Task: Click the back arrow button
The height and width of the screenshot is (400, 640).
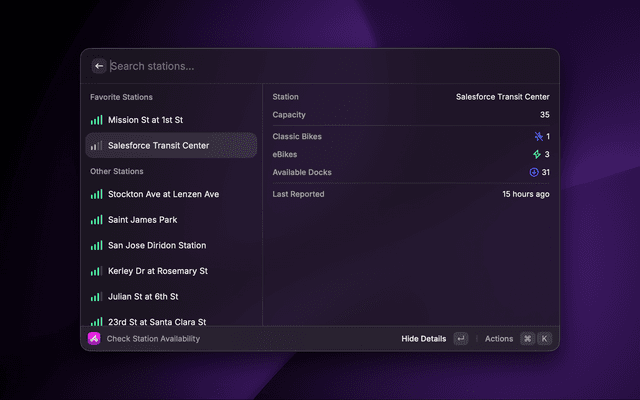Action: (x=99, y=66)
